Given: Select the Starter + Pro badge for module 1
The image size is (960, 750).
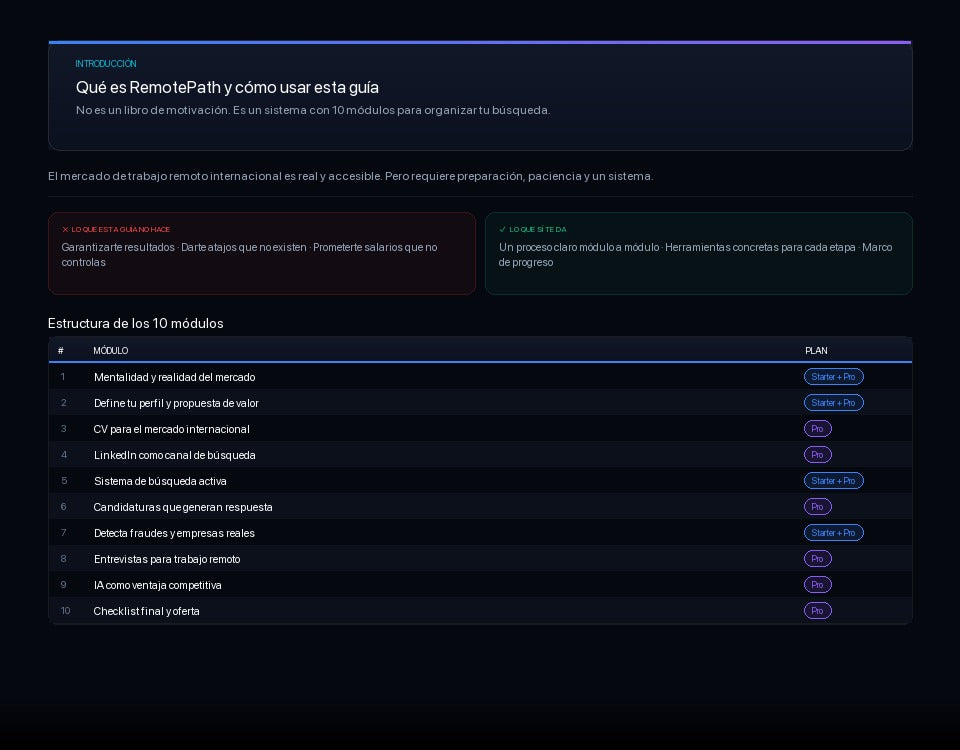Looking at the screenshot, I should [x=833, y=377].
